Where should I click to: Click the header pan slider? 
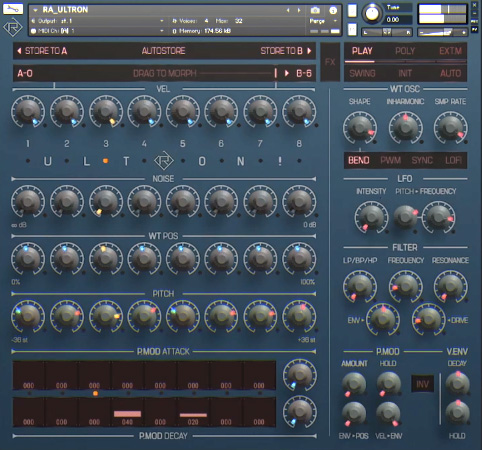click(387, 32)
